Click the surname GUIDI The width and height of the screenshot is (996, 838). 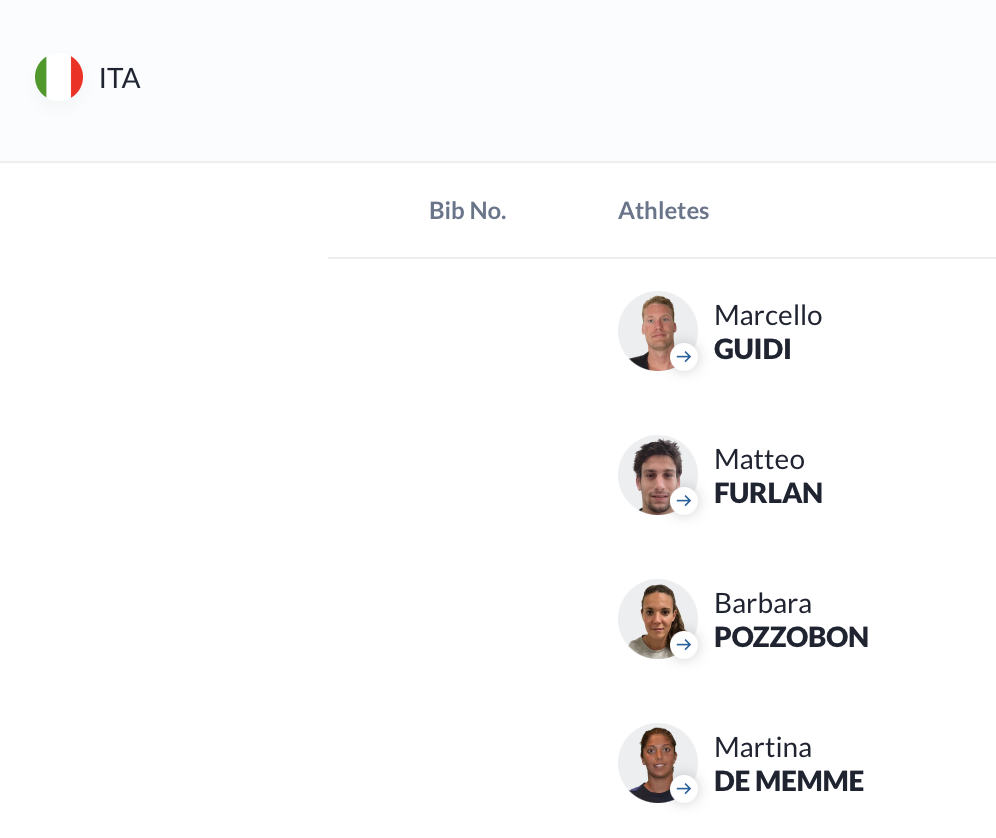click(x=752, y=349)
